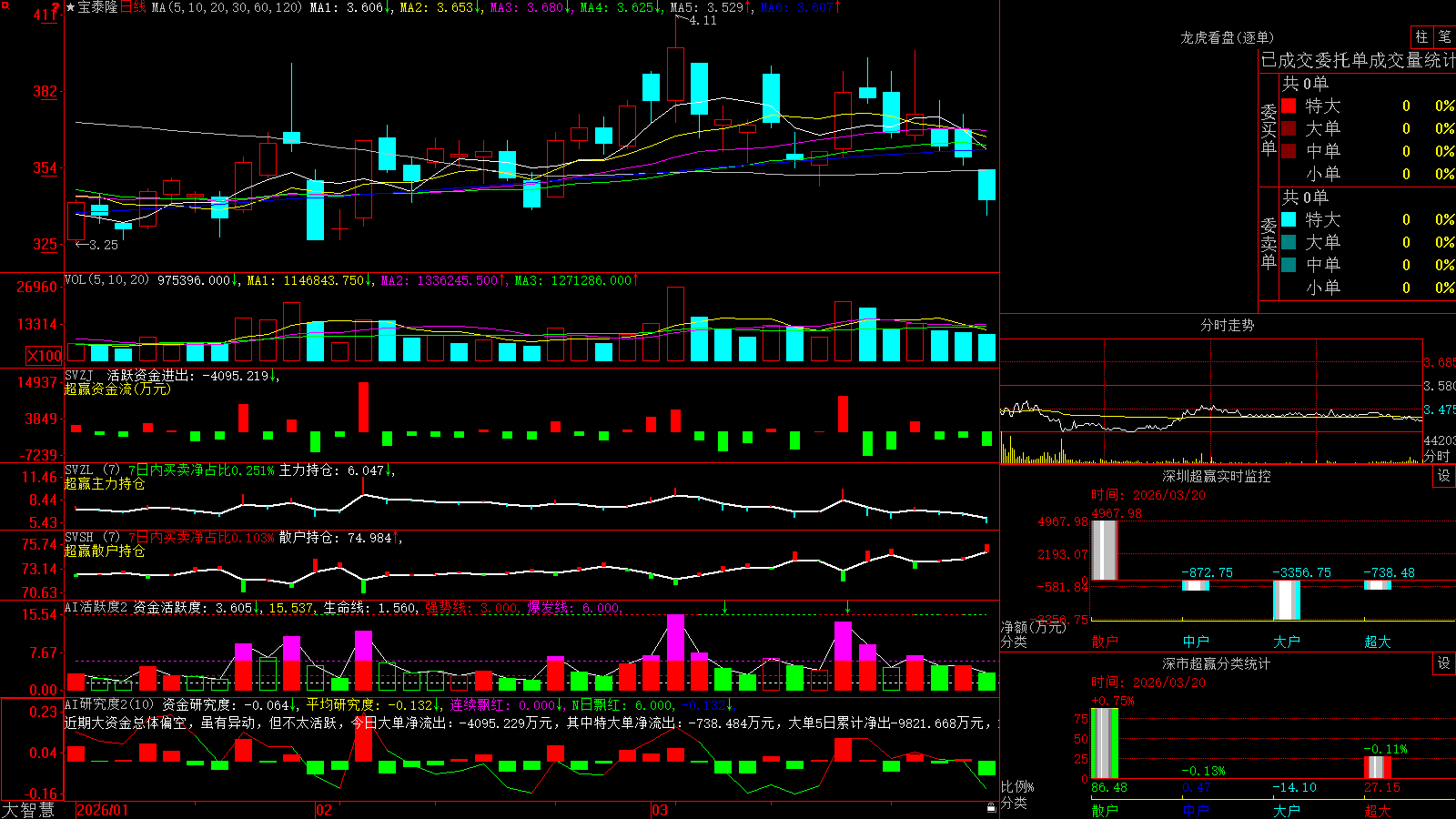Screen dimensions: 1456x819
Task: Click the star icon before 宝泰隆
Action: coord(71,8)
